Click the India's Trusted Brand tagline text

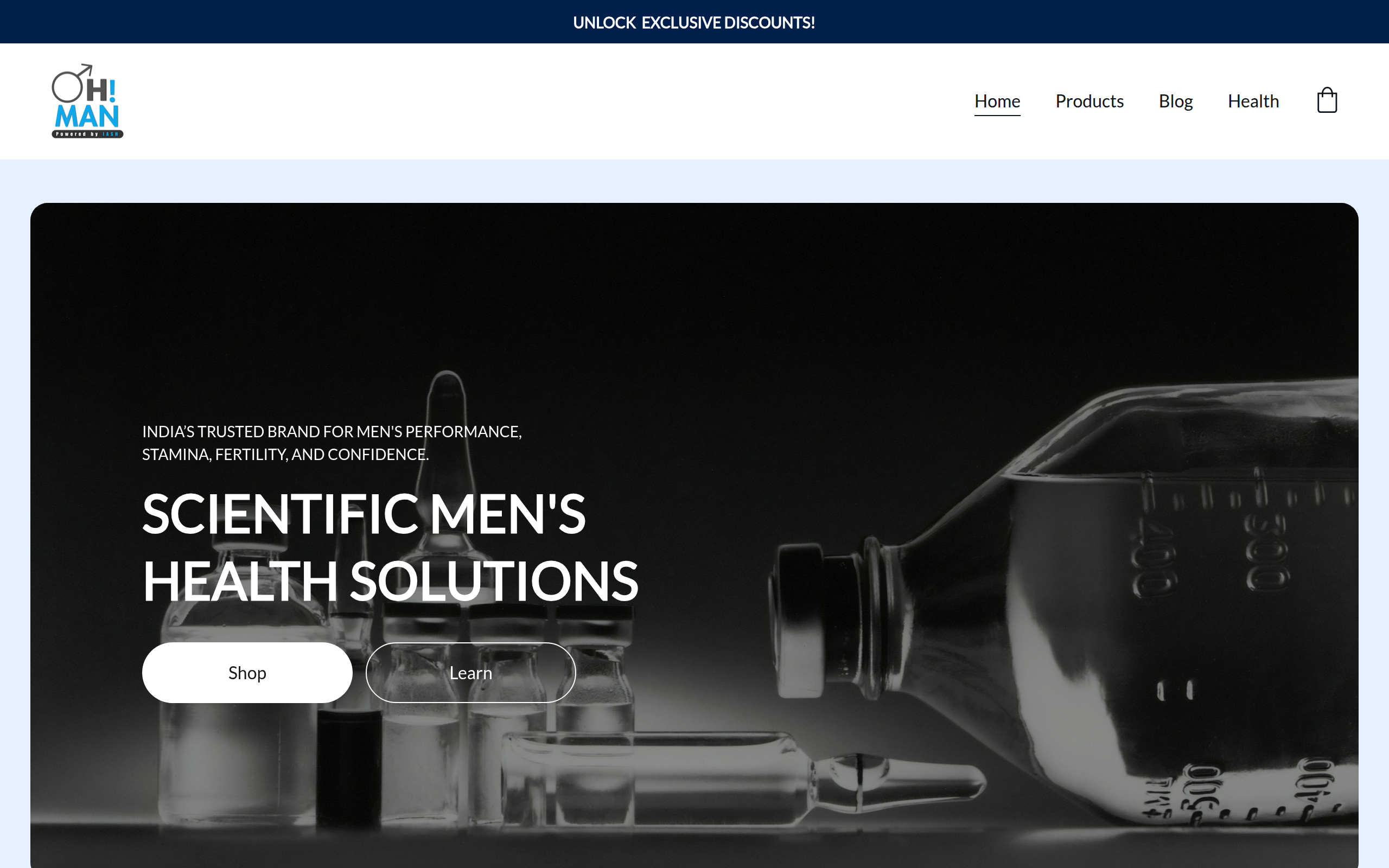332,443
